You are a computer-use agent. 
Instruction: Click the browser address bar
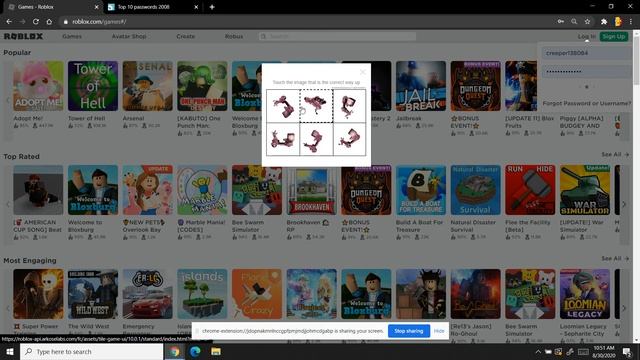[306, 22]
